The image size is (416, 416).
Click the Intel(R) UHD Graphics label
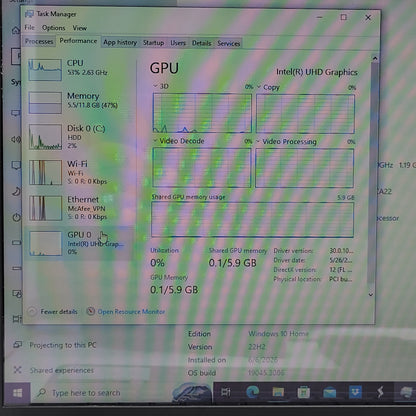click(x=317, y=72)
